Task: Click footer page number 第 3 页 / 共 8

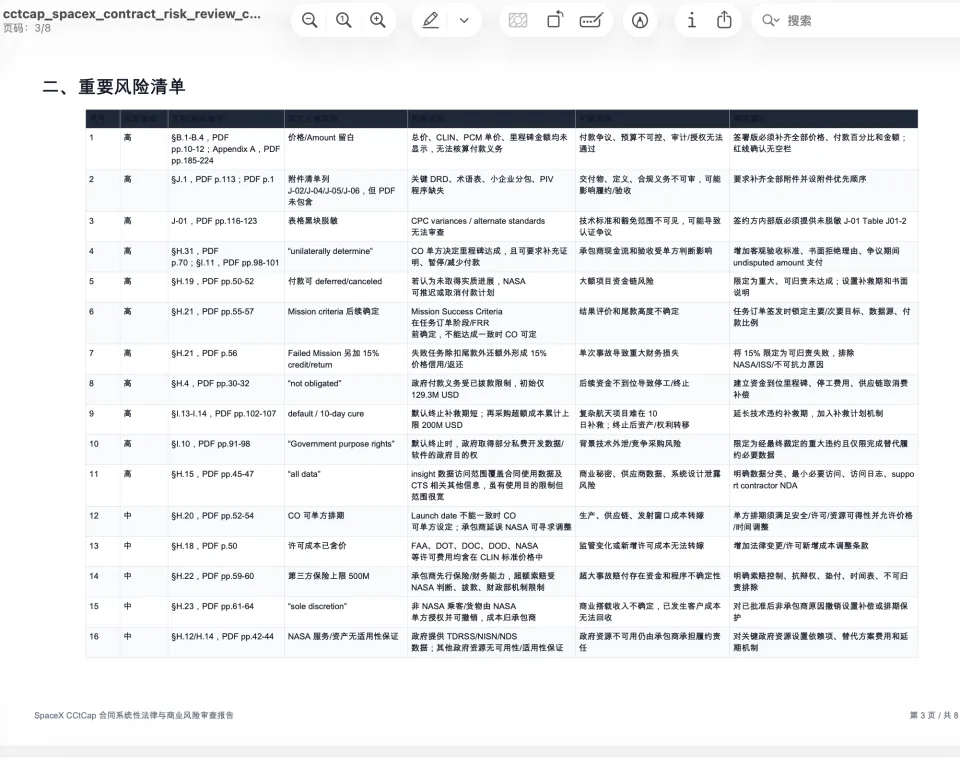Action: tap(934, 715)
